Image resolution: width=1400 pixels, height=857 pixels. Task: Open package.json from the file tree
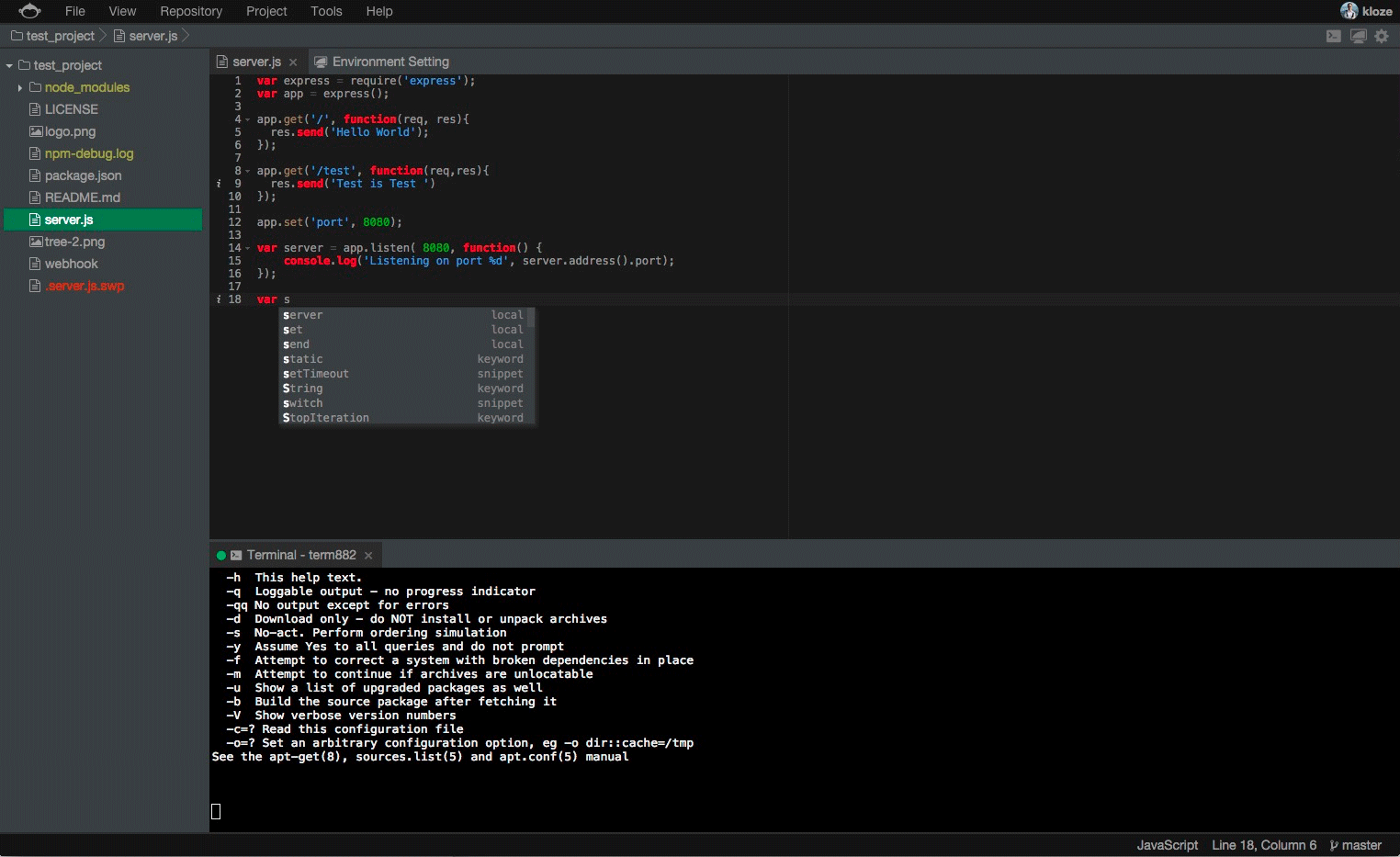click(83, 175)
